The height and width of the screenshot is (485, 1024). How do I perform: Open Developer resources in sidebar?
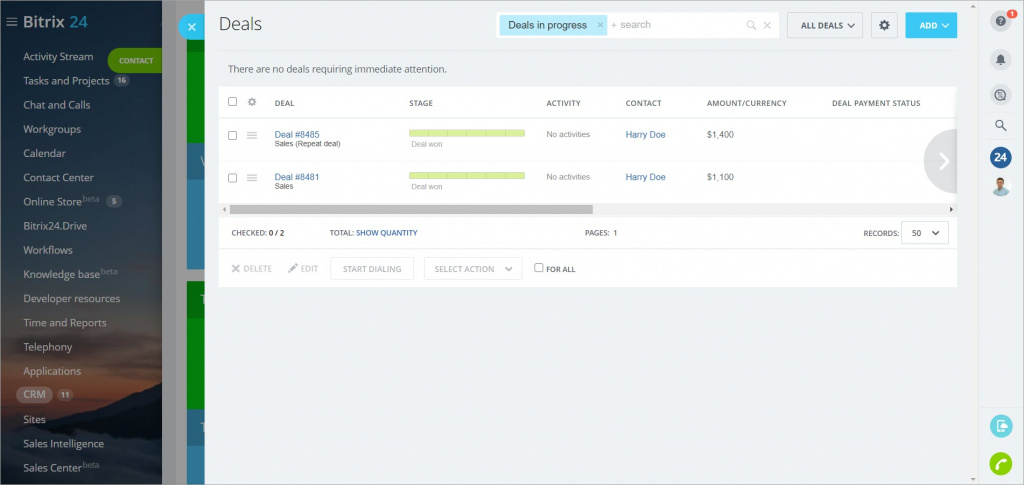point(72,298)
